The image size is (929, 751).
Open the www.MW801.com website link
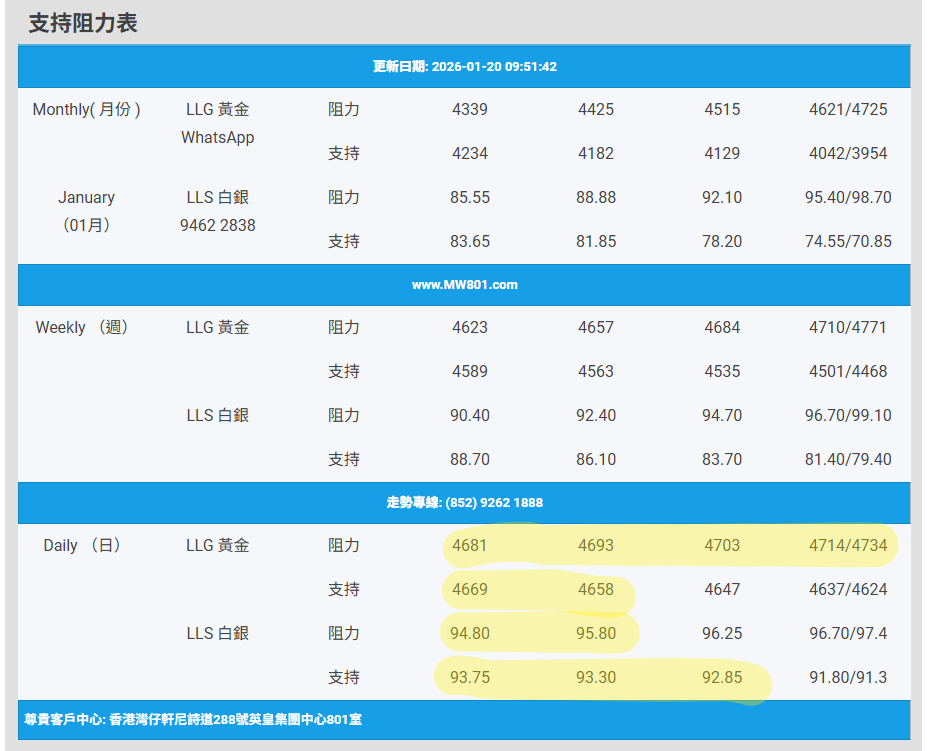coord(464,285)
